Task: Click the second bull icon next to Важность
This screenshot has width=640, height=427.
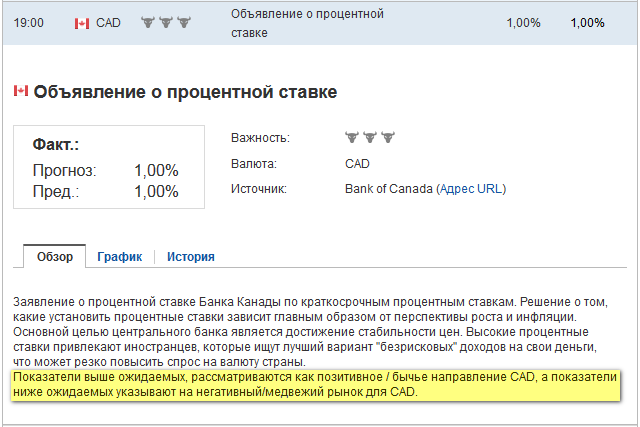Action: 368,137
